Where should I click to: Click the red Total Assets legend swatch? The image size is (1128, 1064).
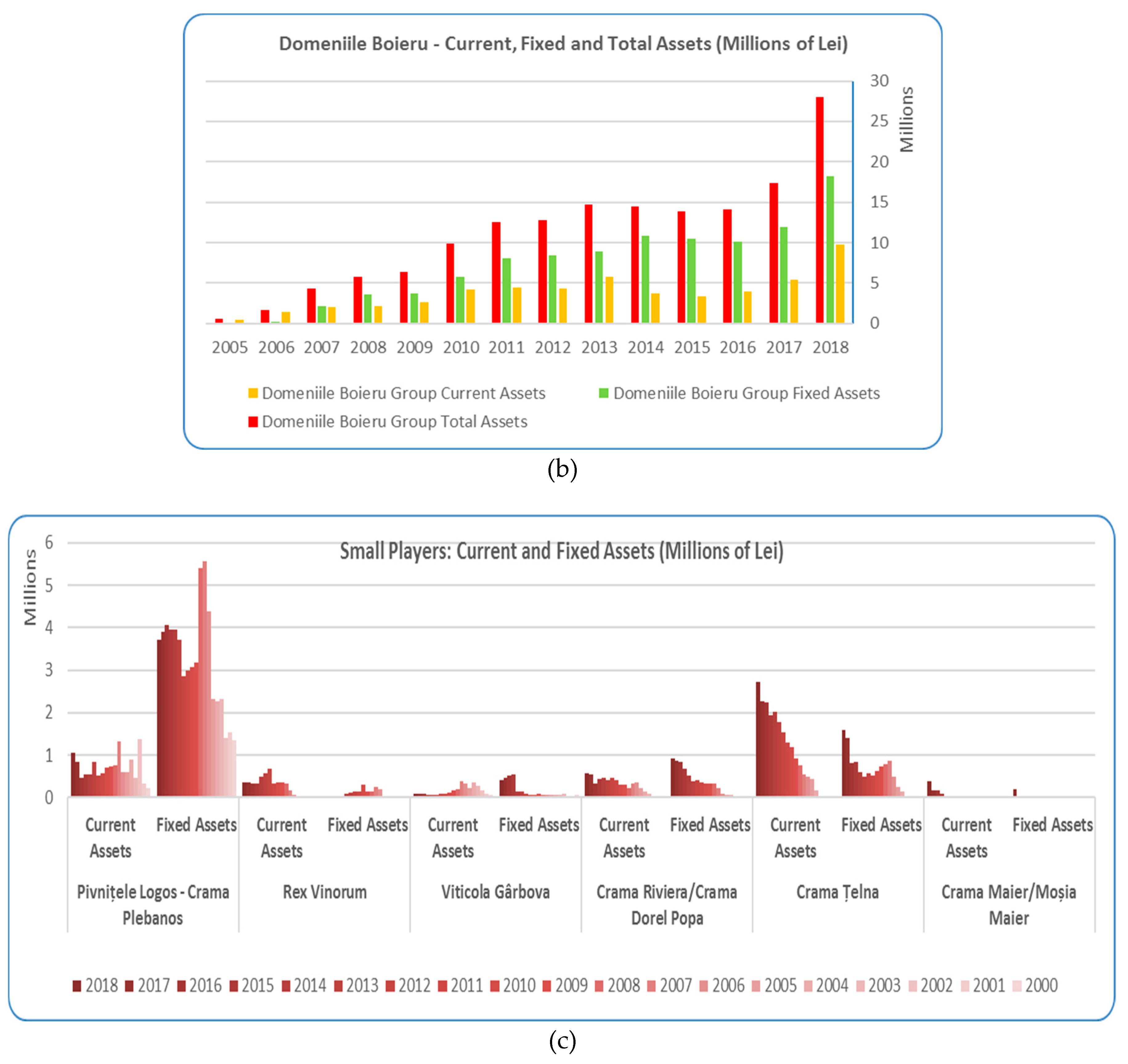[x=253, y=422]
